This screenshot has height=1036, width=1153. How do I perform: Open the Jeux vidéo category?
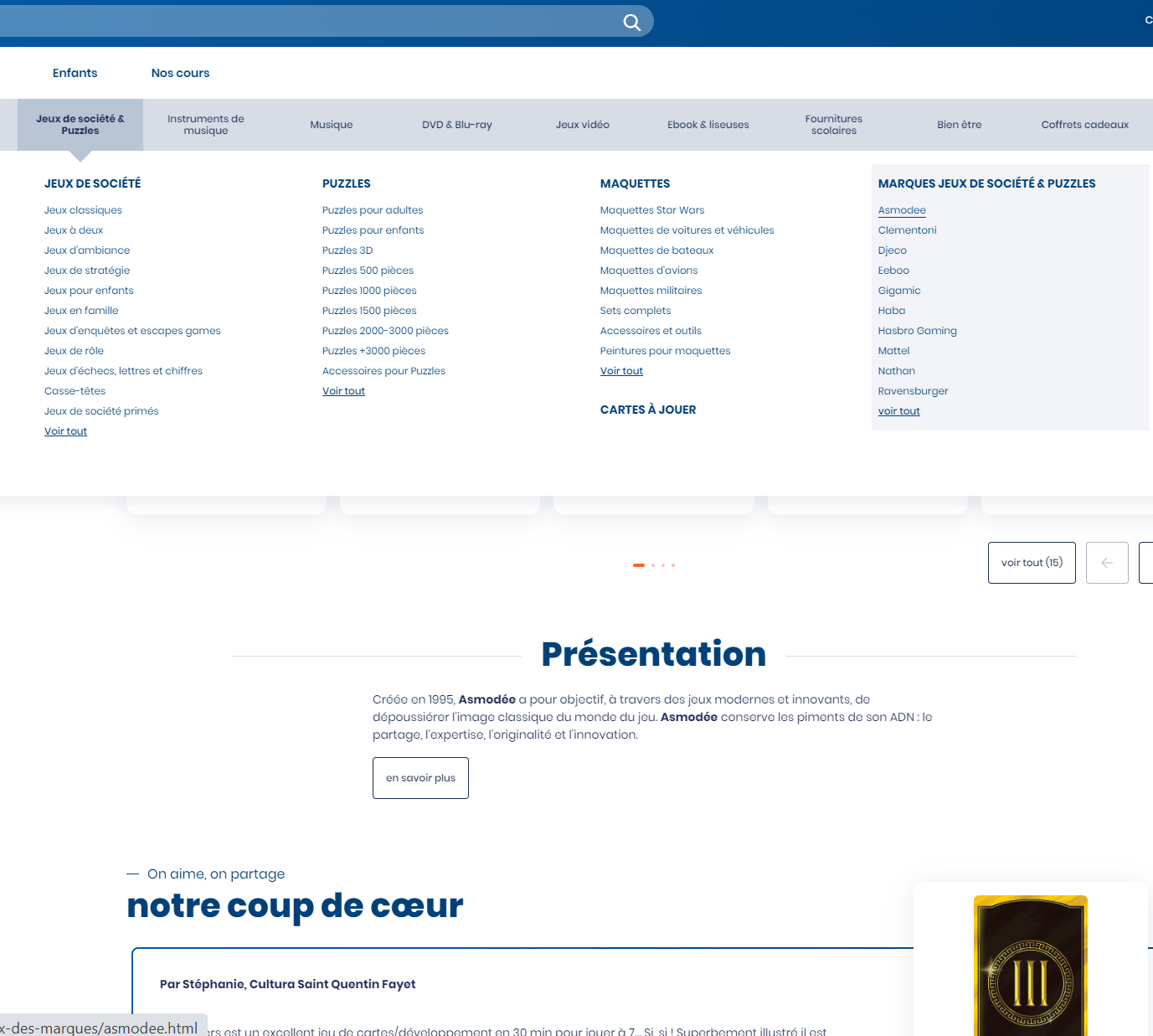(583, 125)
